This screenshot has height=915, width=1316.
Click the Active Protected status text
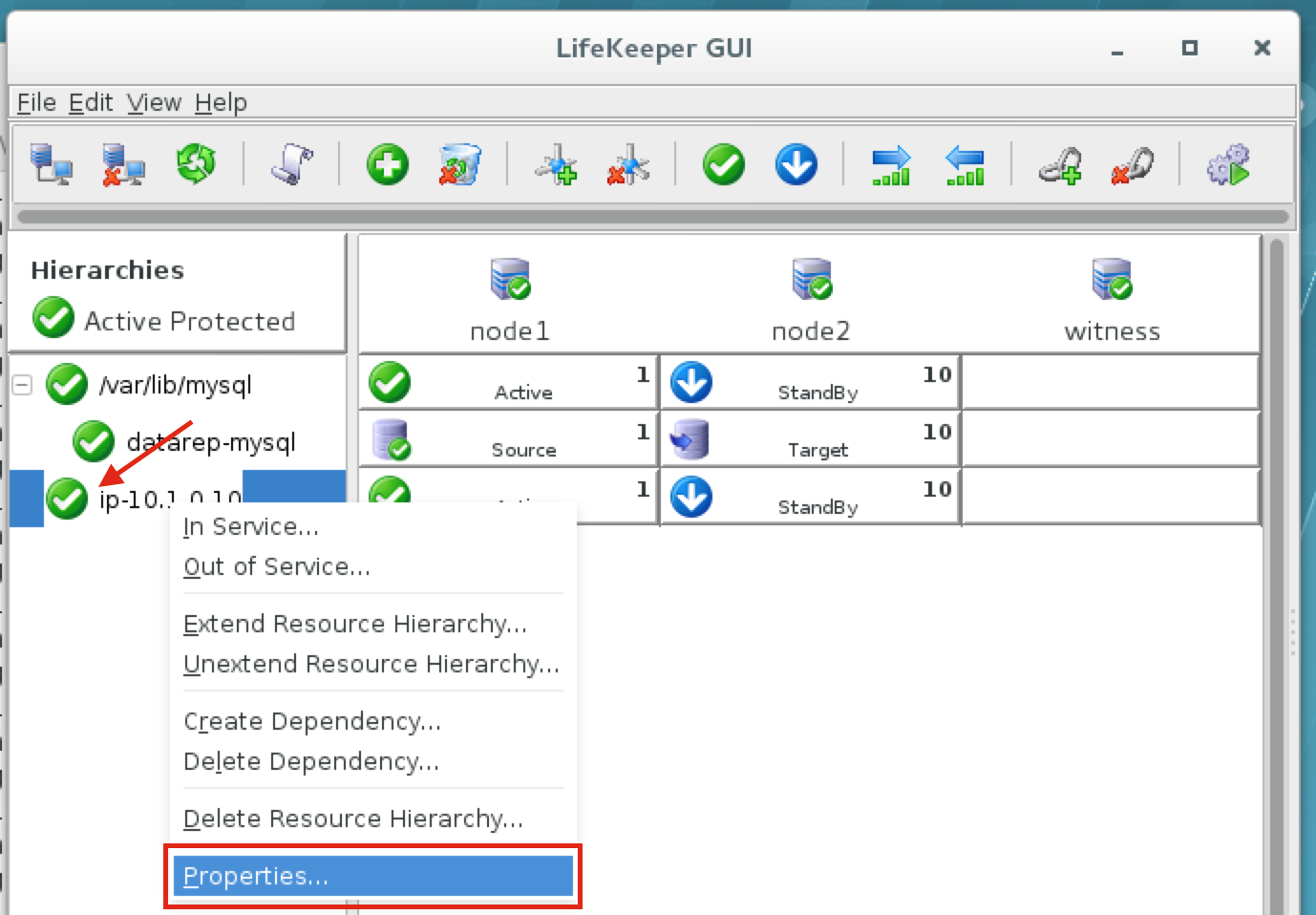[189, 321]
